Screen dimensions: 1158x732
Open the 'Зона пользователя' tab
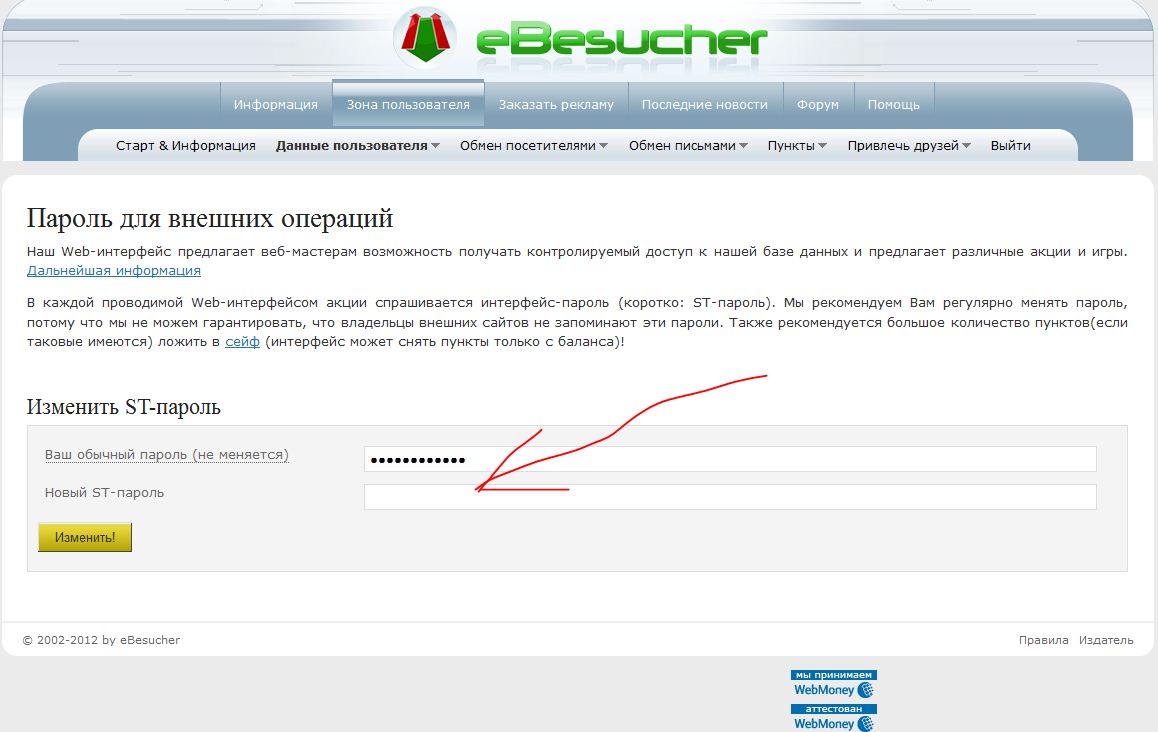[408, 103]
